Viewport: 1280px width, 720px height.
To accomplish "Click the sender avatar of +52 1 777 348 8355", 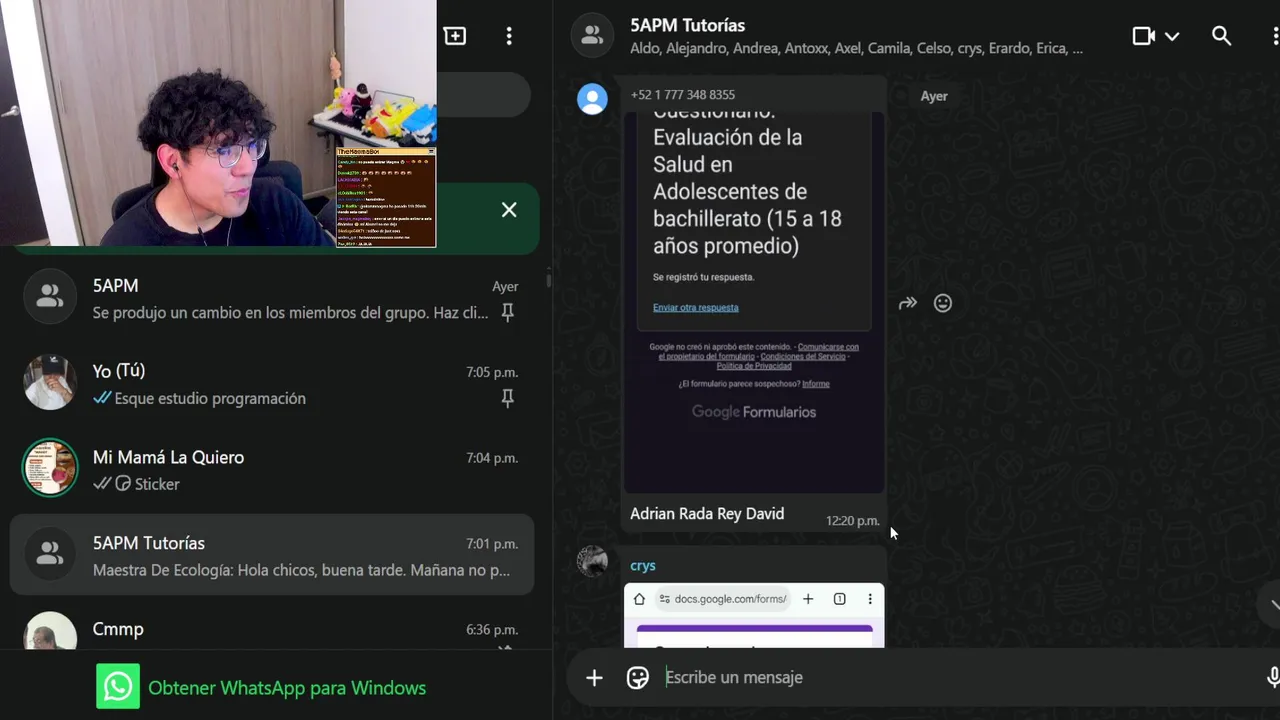I will (x=592, y=98).
